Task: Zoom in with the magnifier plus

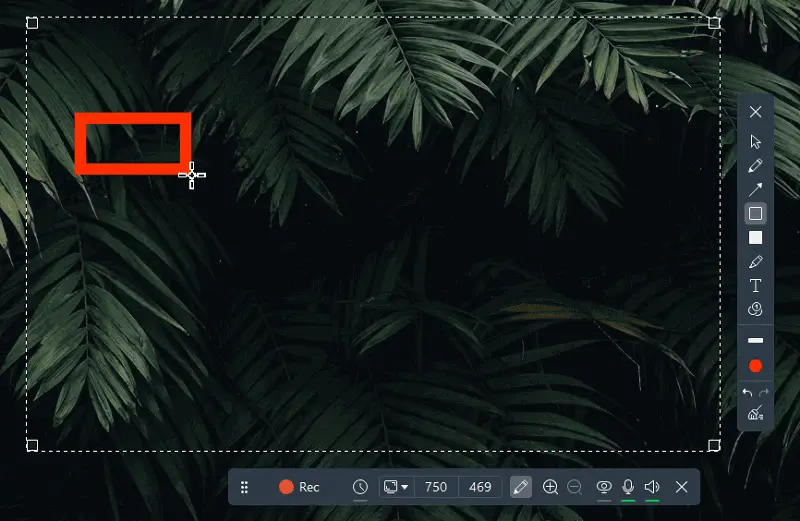Action: click(x=550, y=487)
